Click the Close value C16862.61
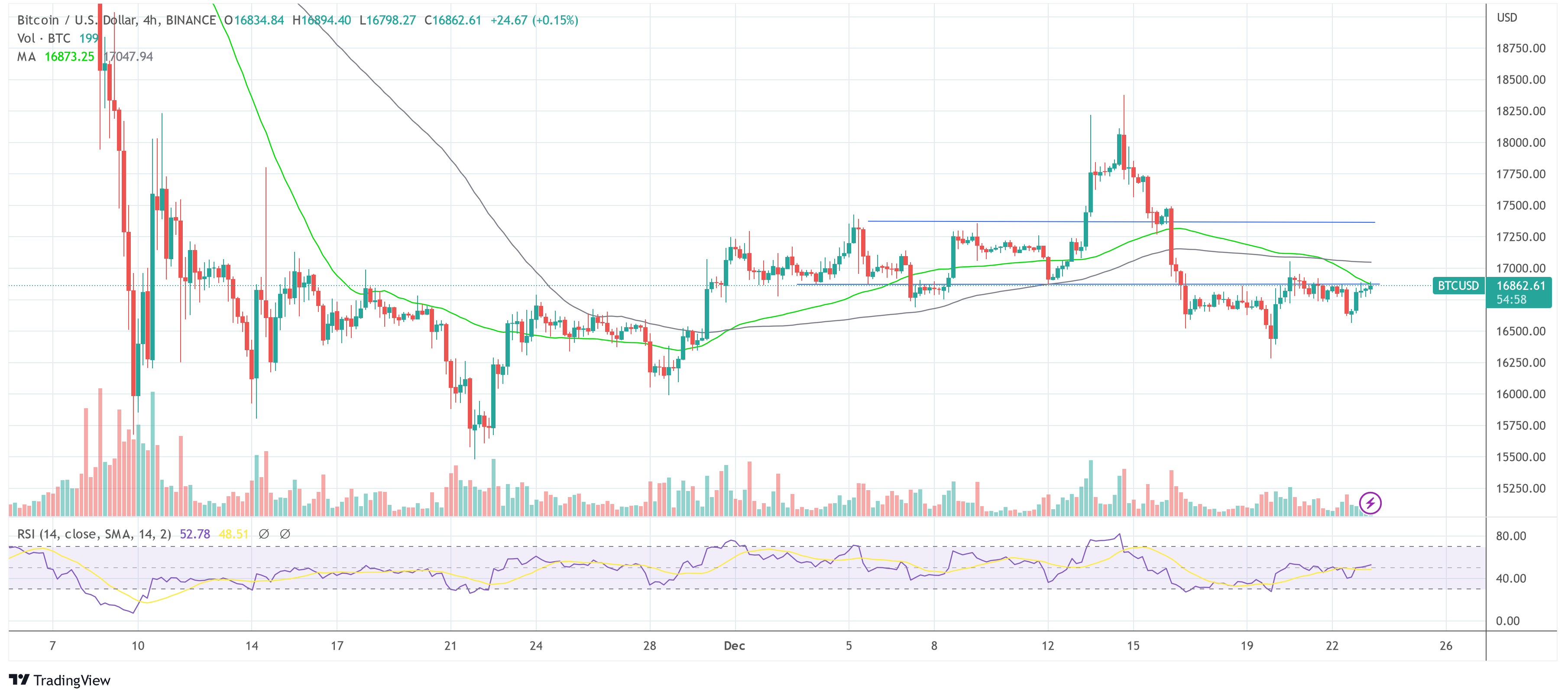Image resolution: width=1568 pixels, height=699 pixels. coord(453,20)
